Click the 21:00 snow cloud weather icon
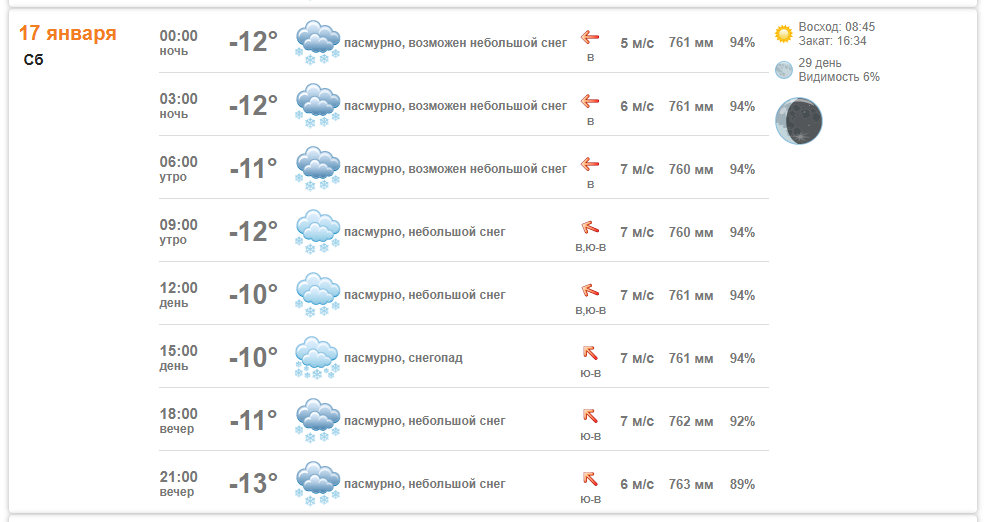 click(318, 483)
